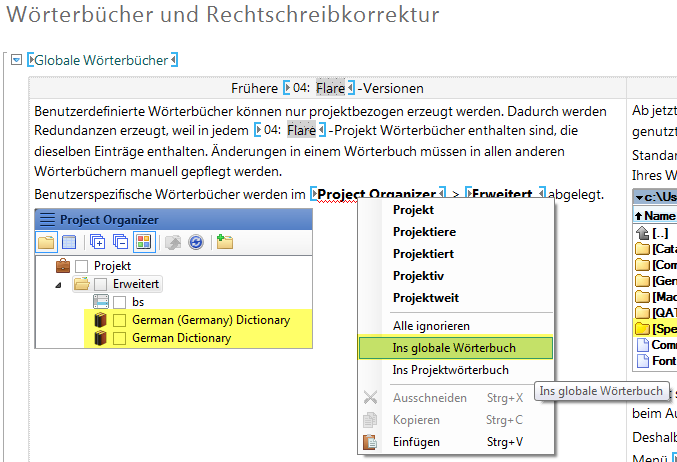Click Einfügen in the context menu
The image size is (677, 462).
[x=415, y=442]
